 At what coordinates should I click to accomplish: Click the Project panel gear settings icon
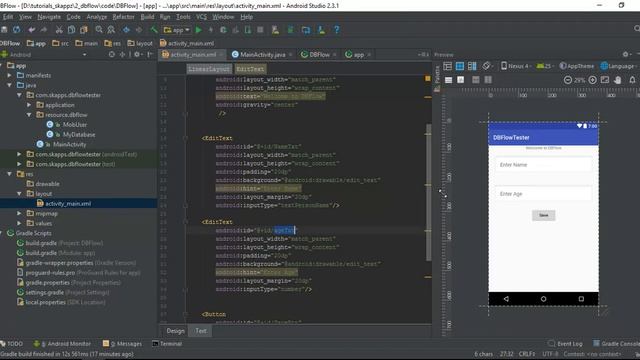(137, 54)
